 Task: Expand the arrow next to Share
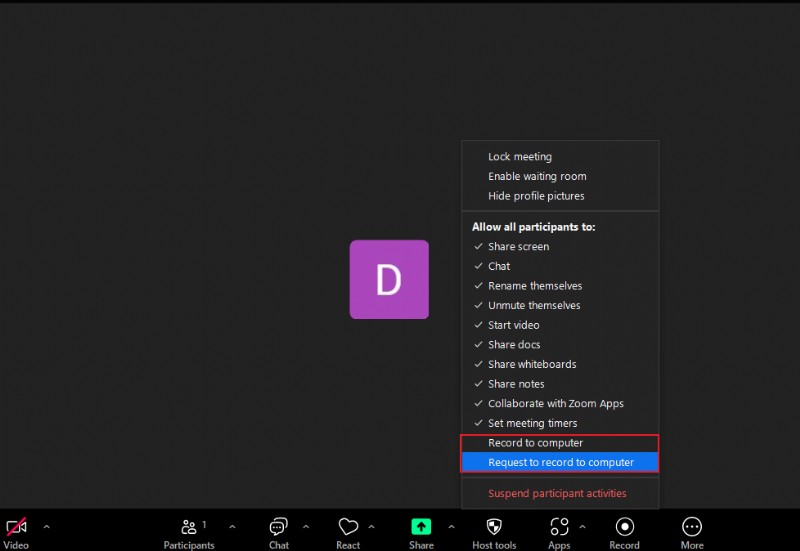pyautogui.click(x=451, y=527)
